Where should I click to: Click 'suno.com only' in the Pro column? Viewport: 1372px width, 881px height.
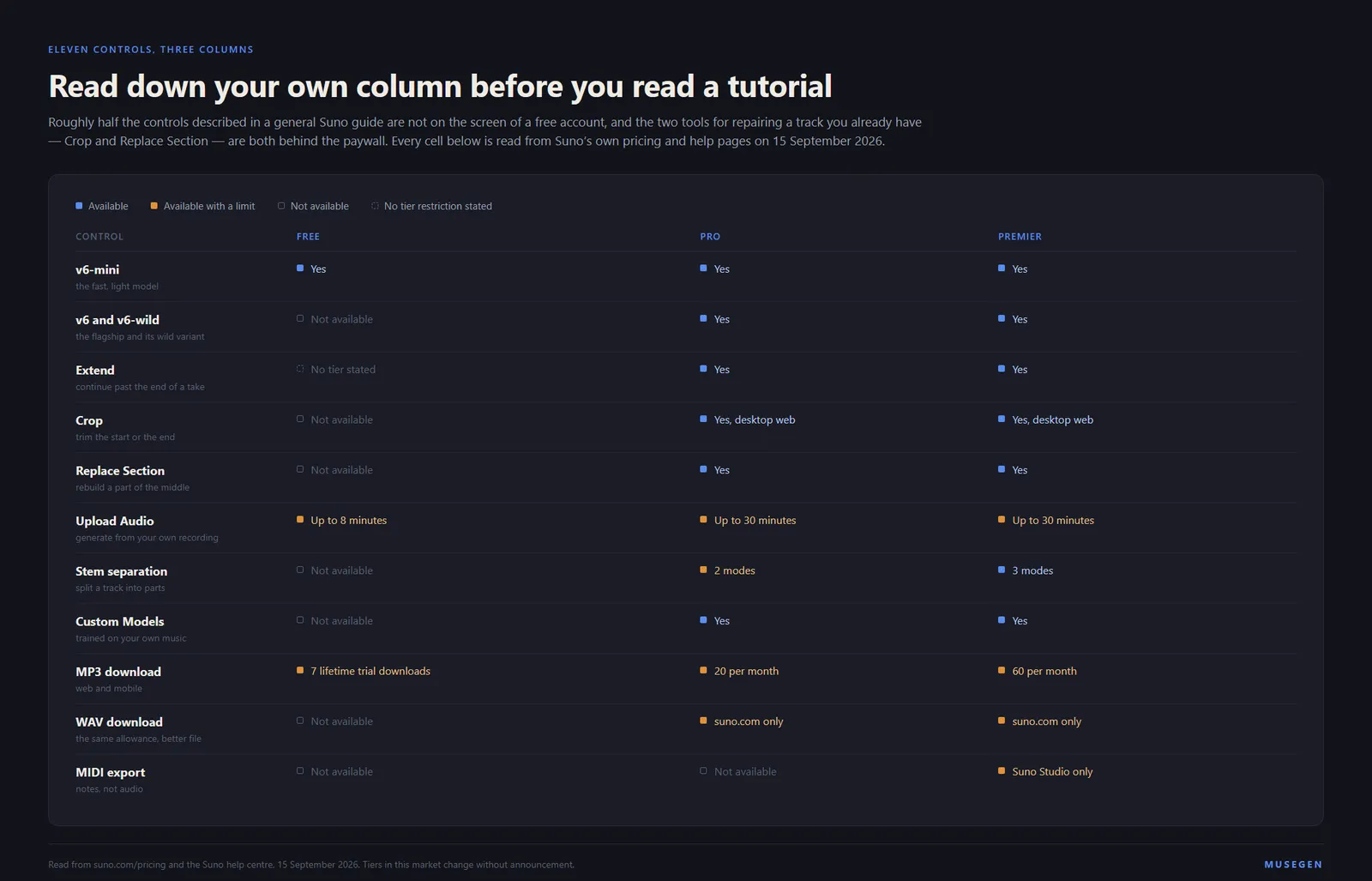pos(742,721)
